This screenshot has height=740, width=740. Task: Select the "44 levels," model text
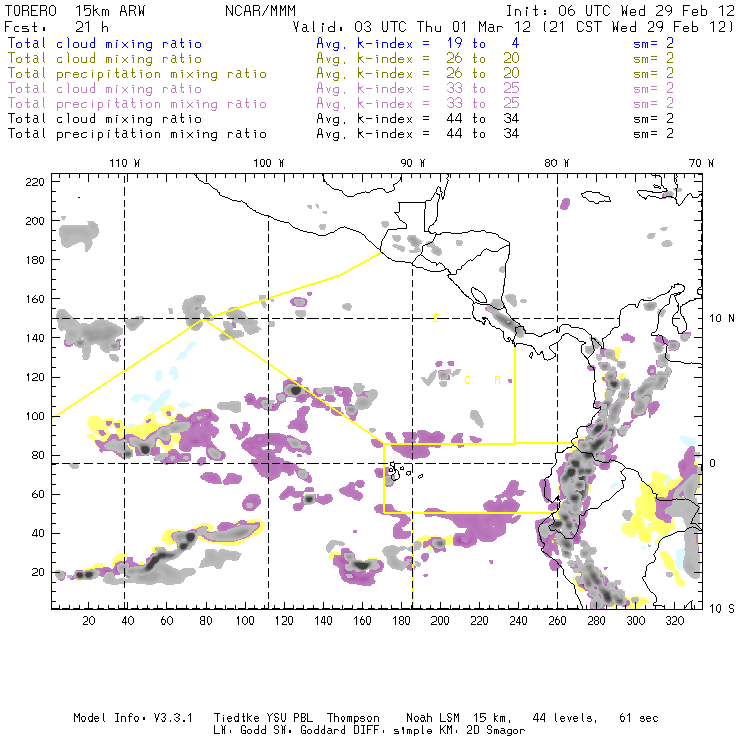coord(565,718)
